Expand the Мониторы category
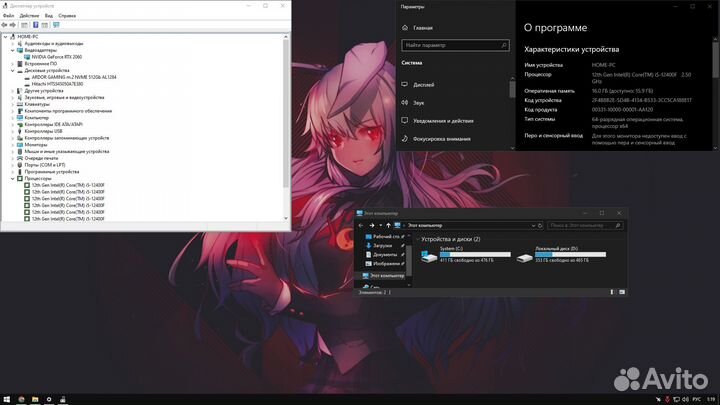Image resolution: width=720 pixels, height=405 pixels. coord(13,145)
